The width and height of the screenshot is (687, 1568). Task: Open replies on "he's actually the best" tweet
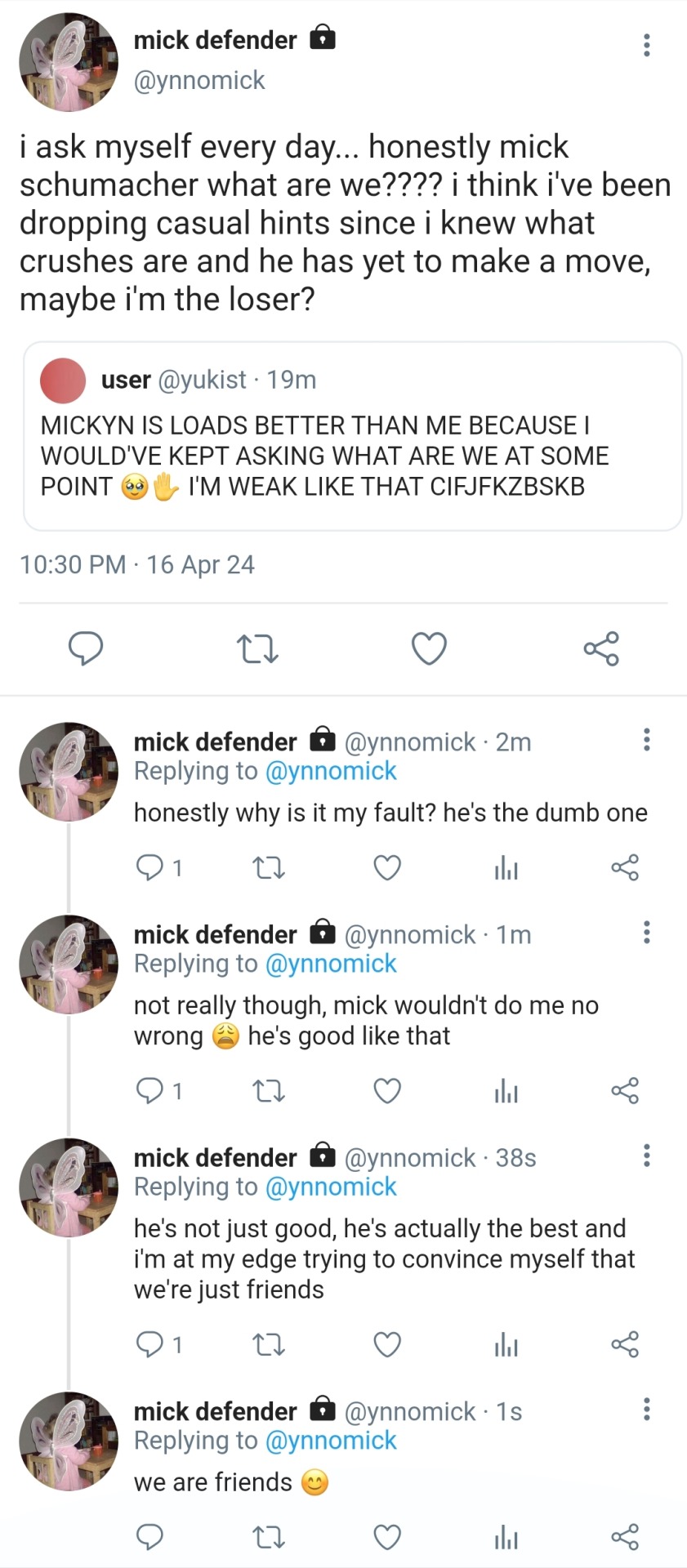point(150,1344)
